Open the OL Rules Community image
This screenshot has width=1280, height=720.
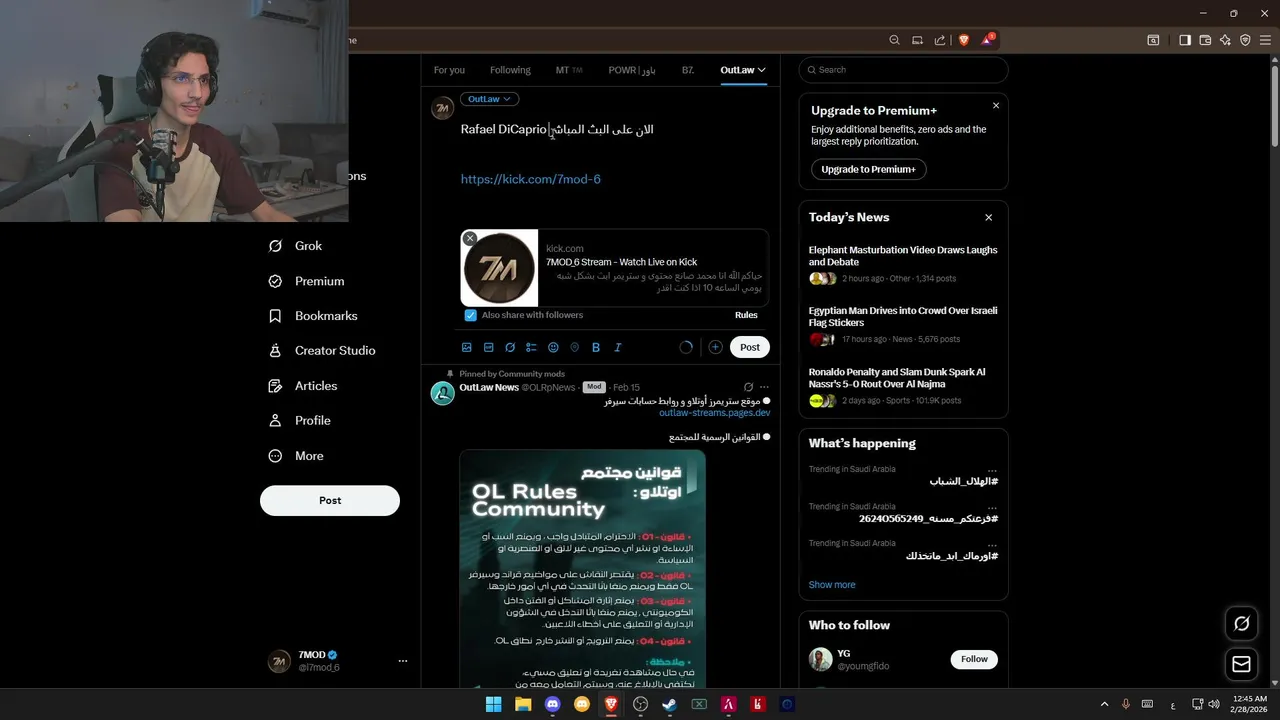pos(583,570)
